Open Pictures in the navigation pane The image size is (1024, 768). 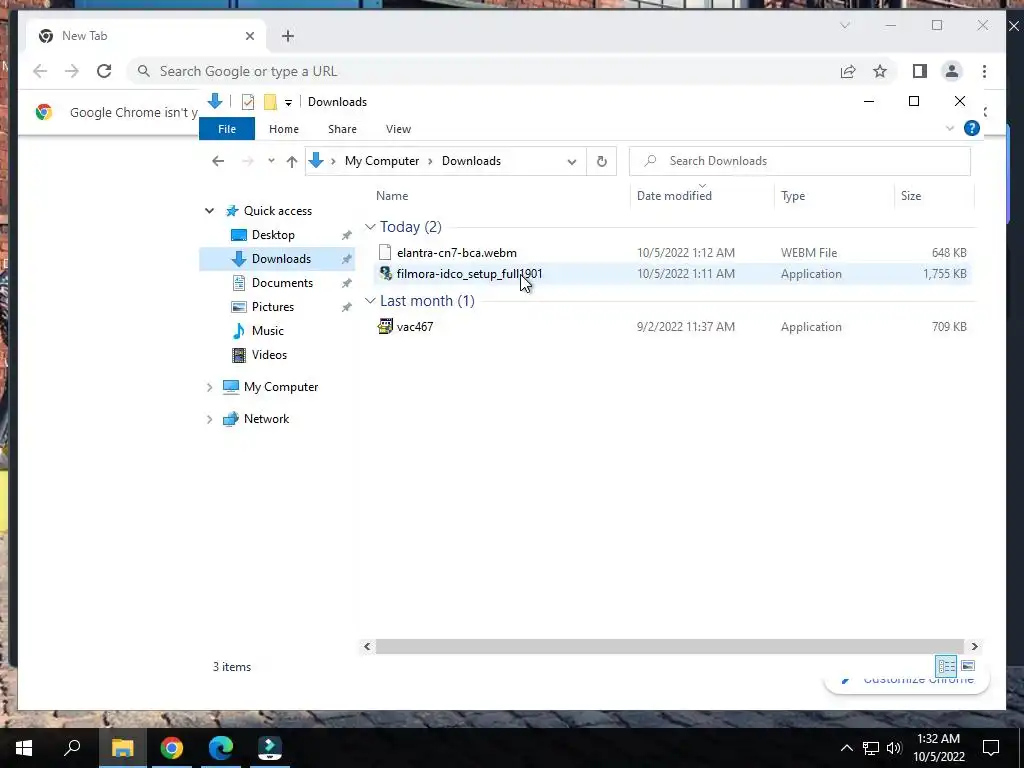(272, 307)
